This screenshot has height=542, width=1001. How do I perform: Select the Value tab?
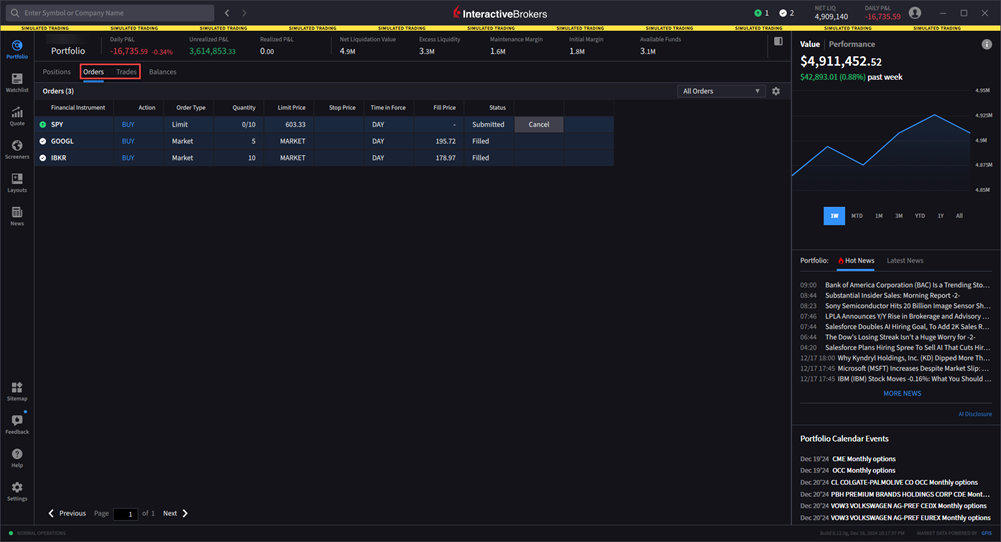[x=809, y=44]
